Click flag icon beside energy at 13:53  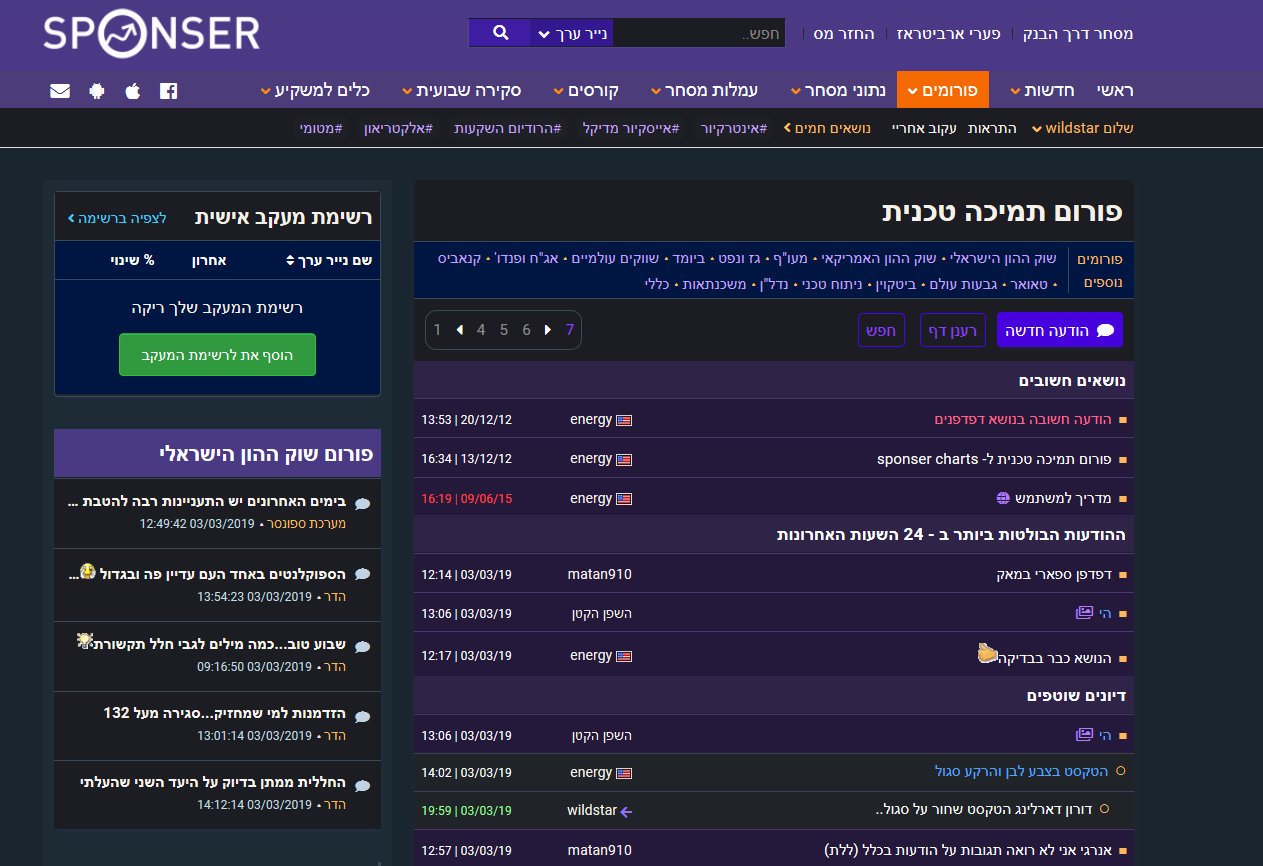(x=624, y=420)
